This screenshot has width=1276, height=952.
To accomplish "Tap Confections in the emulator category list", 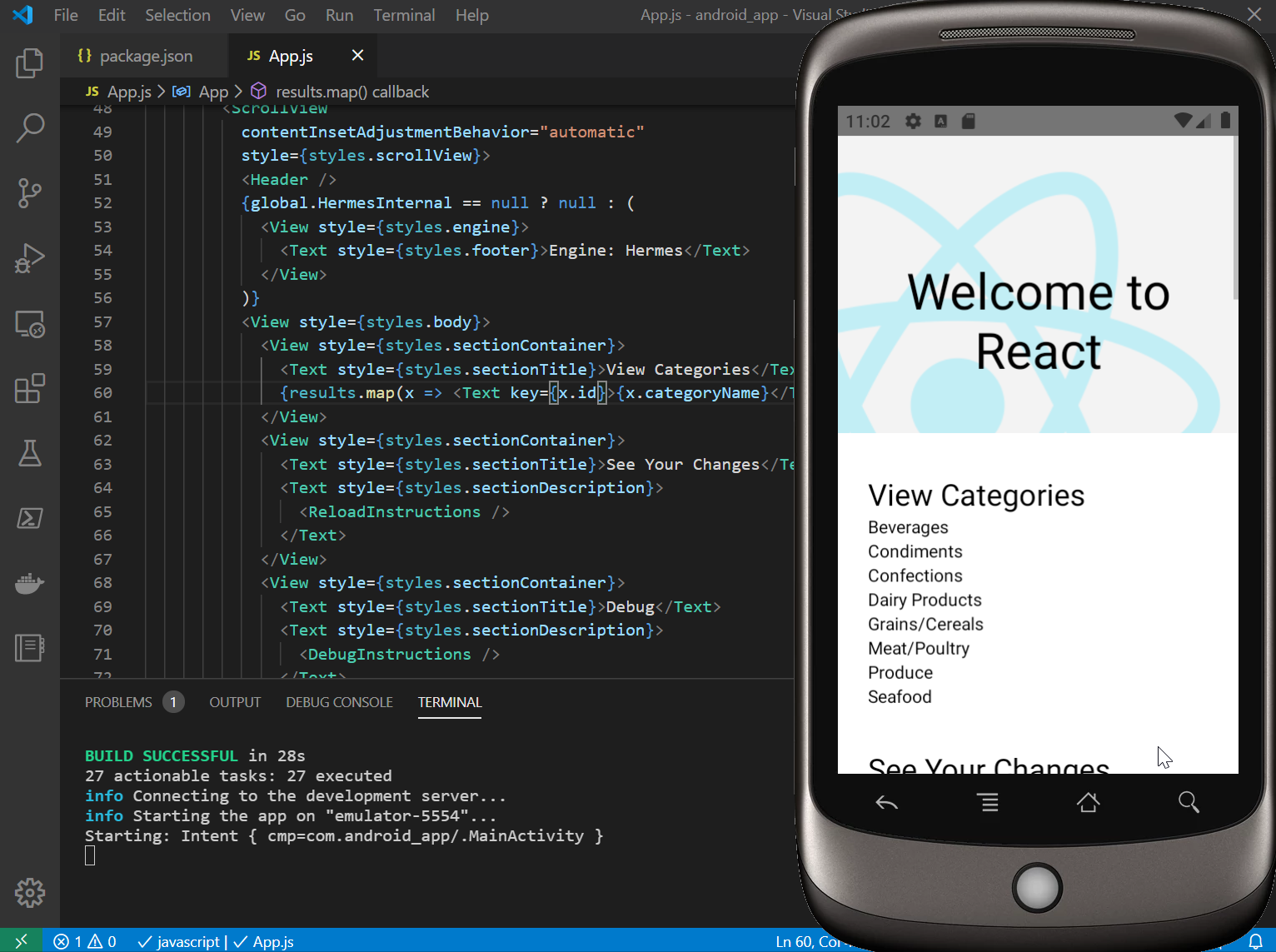I will pyautogui.click(x=915, y=576).
